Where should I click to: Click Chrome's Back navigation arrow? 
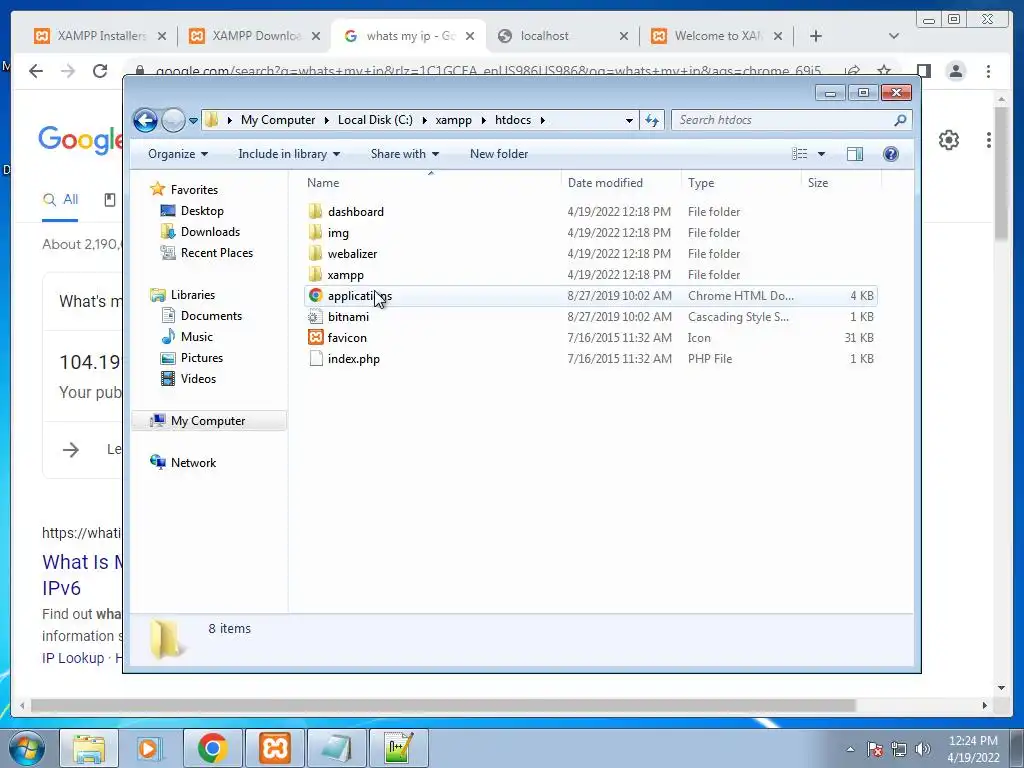(36, 71)
